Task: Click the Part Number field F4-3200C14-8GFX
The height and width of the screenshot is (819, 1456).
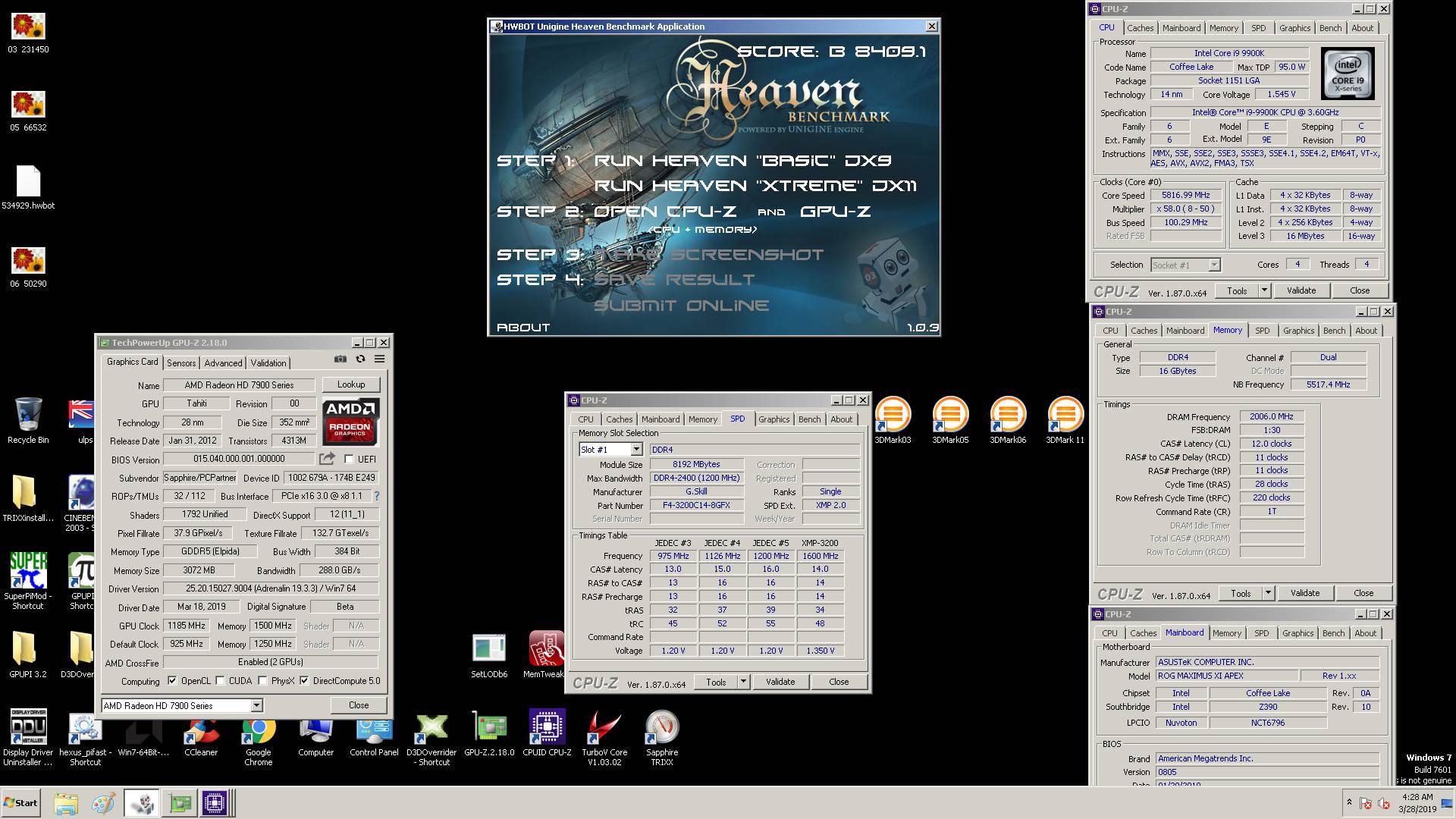Action: (x=696, y=505)
